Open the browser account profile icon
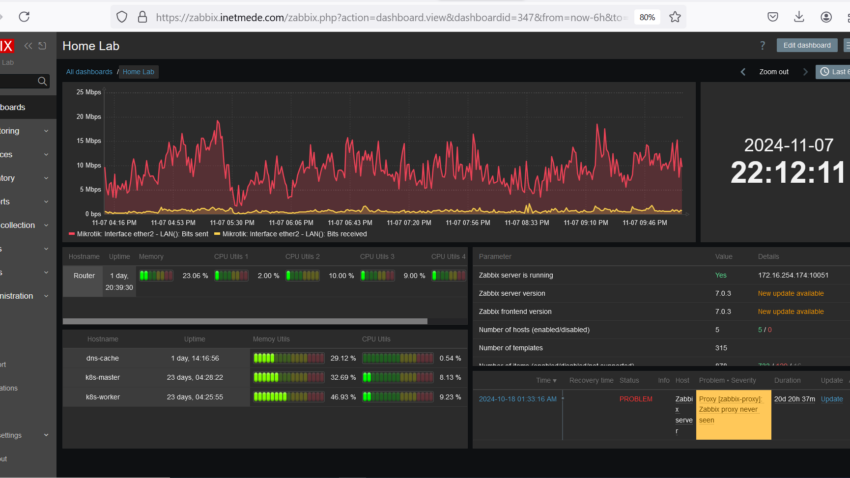The height and width of the screenshot is (478, 850). [x=826, y=17]
